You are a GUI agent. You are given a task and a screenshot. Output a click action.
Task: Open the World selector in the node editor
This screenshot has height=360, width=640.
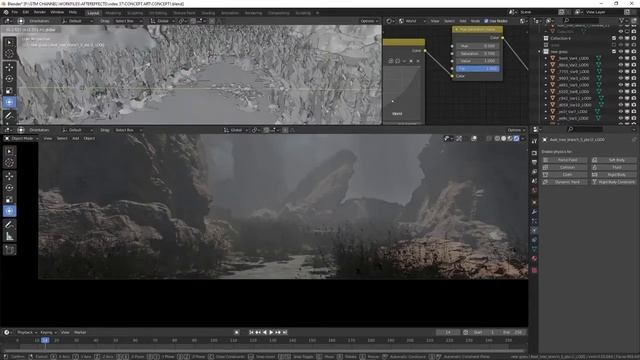point(413,21)
